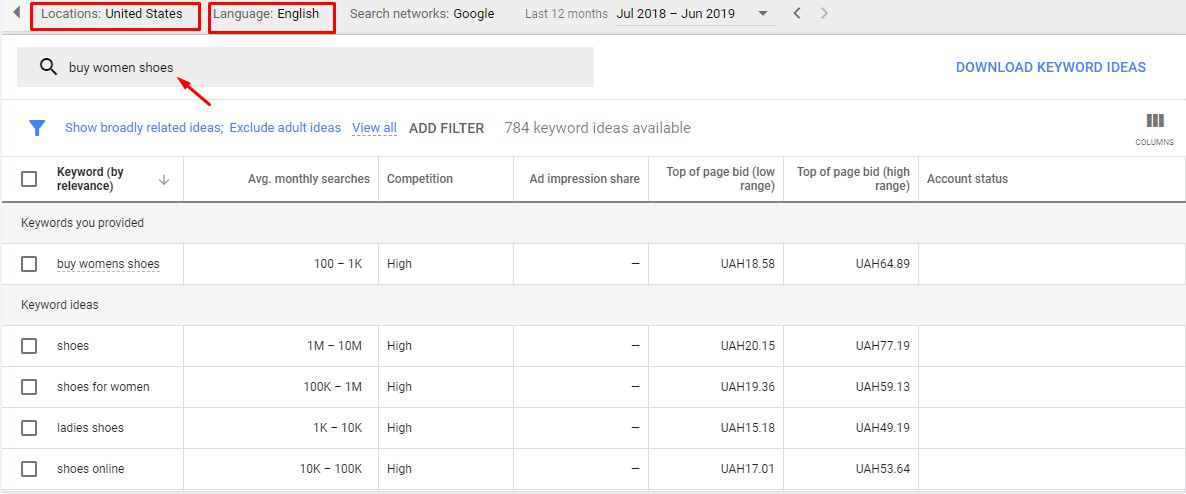Open the Columns chooser icon
The width and height of the screenshot is (1186, 494).
[1154, 128]
